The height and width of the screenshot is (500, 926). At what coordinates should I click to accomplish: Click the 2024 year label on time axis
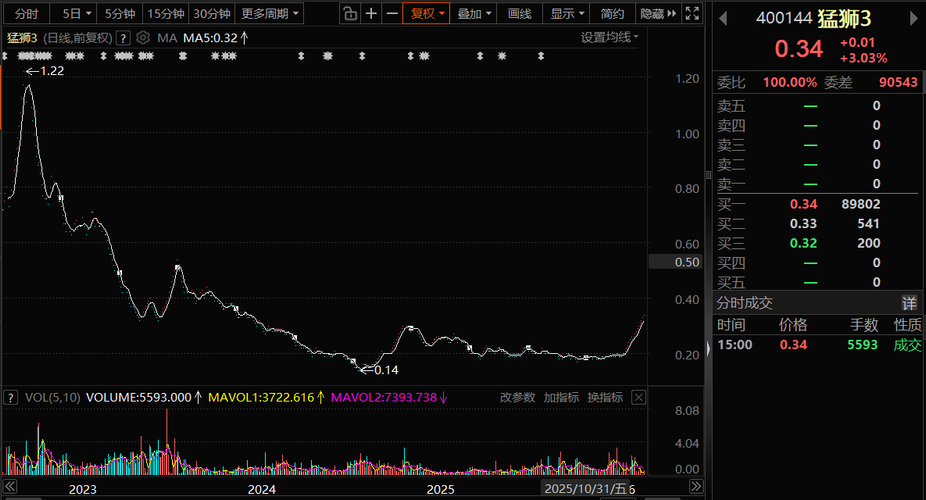pos(262,489)
